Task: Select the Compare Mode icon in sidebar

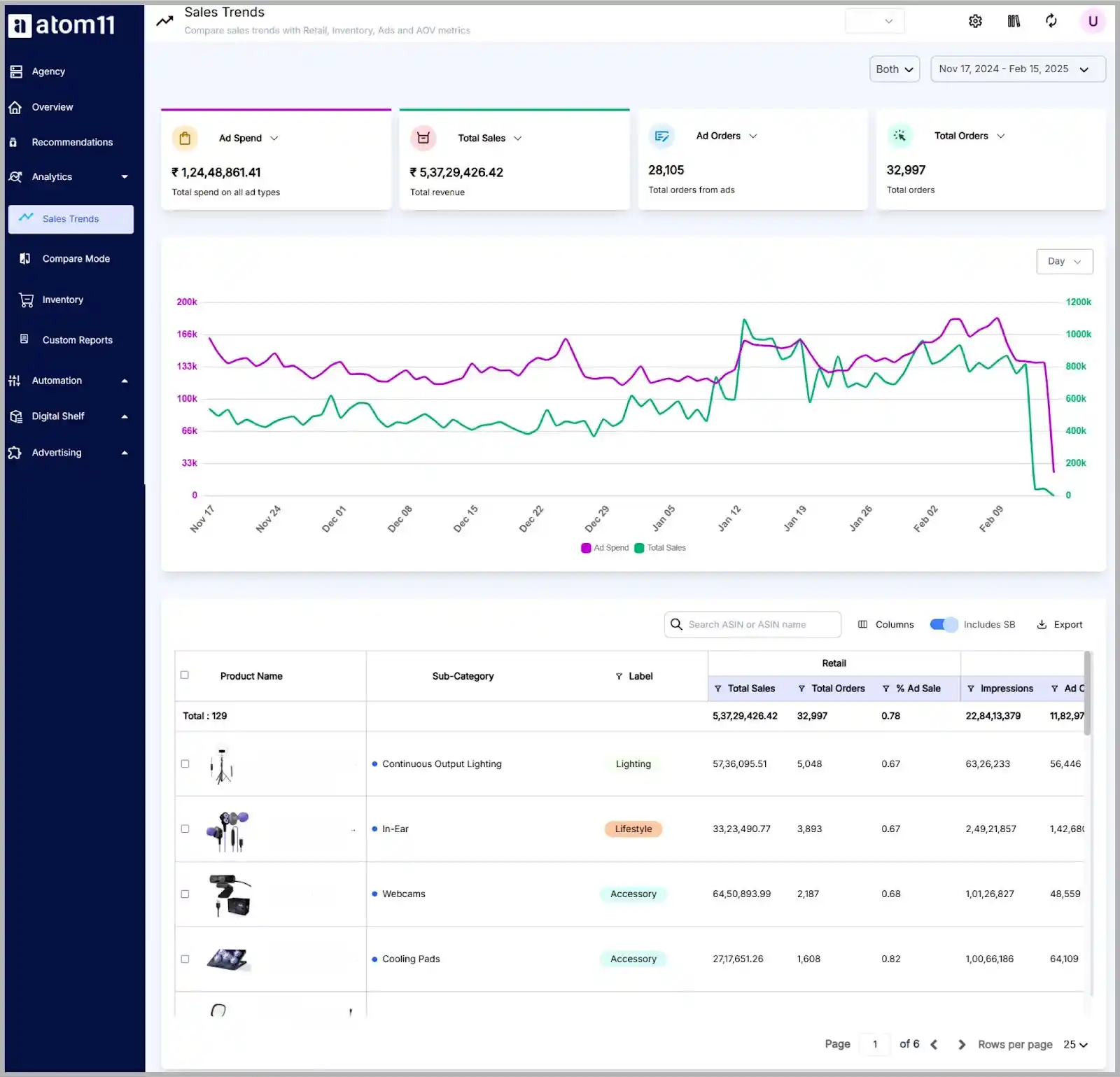Action: point(25,258)
